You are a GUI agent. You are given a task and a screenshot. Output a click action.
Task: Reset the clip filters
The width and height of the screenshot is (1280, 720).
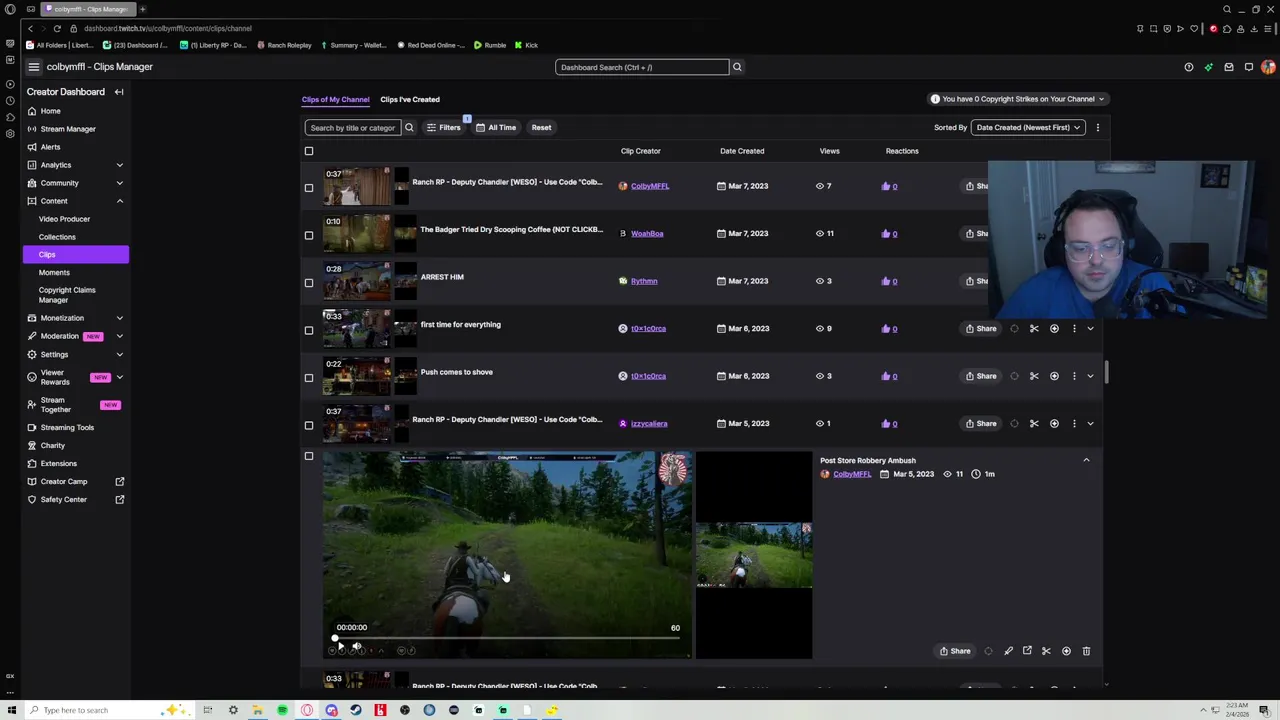pyautogui.click(x=541, y=127)
